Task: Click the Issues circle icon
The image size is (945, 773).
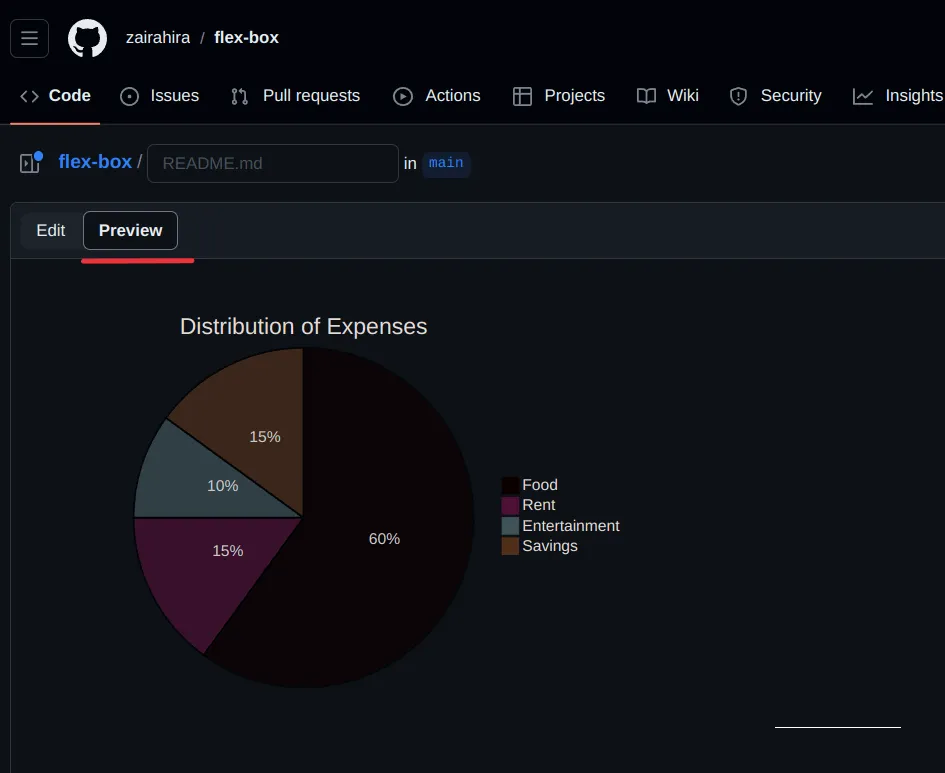Action: 129,96
